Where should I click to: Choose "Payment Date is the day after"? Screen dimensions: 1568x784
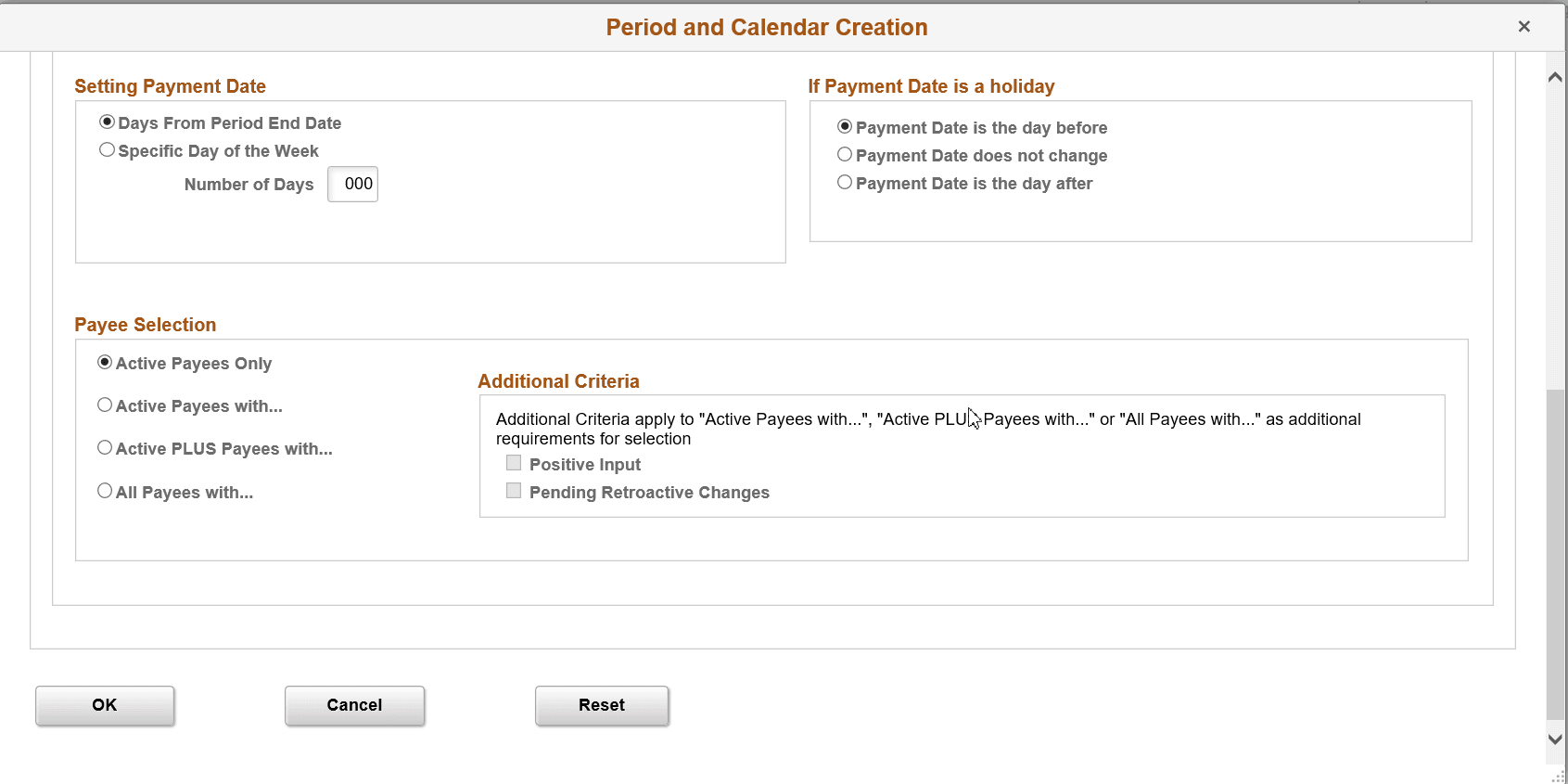tap(845, 182)
